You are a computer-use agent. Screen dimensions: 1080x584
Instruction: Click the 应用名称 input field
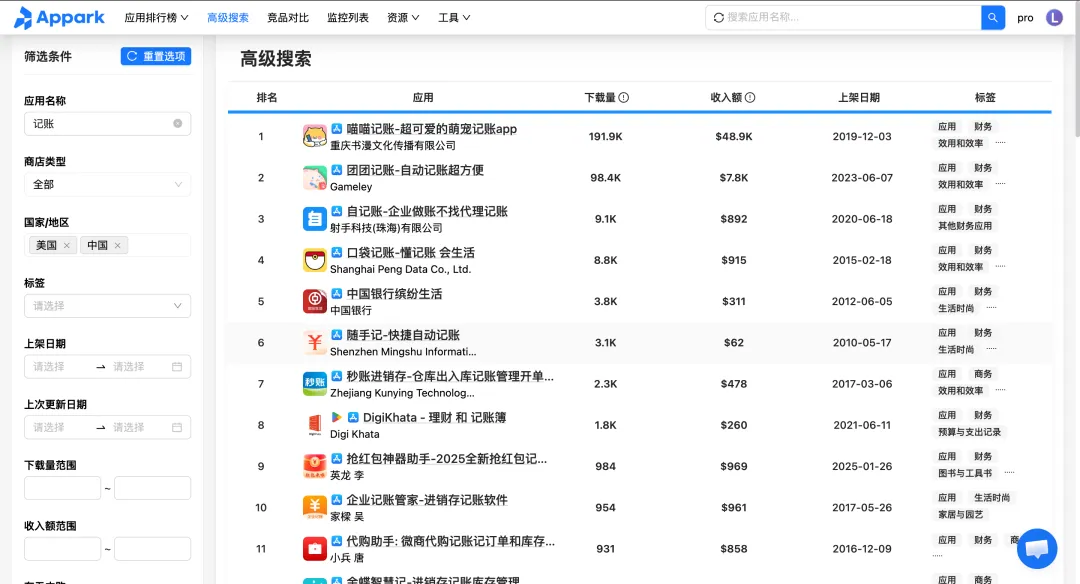coord(107,124)
